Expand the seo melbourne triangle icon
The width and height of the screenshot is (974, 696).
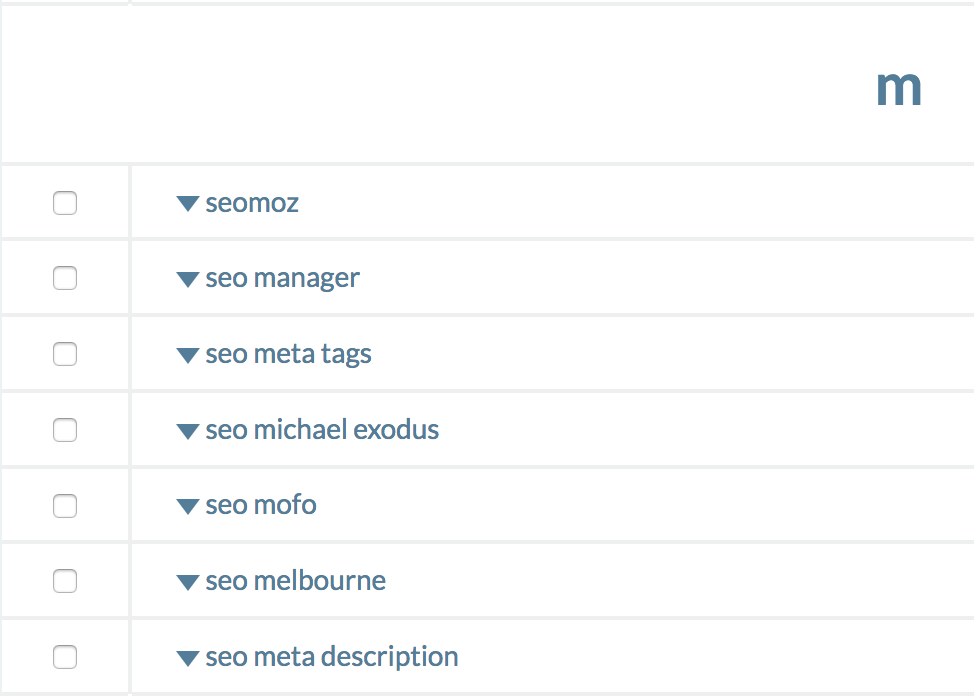(x=188, y=582)
